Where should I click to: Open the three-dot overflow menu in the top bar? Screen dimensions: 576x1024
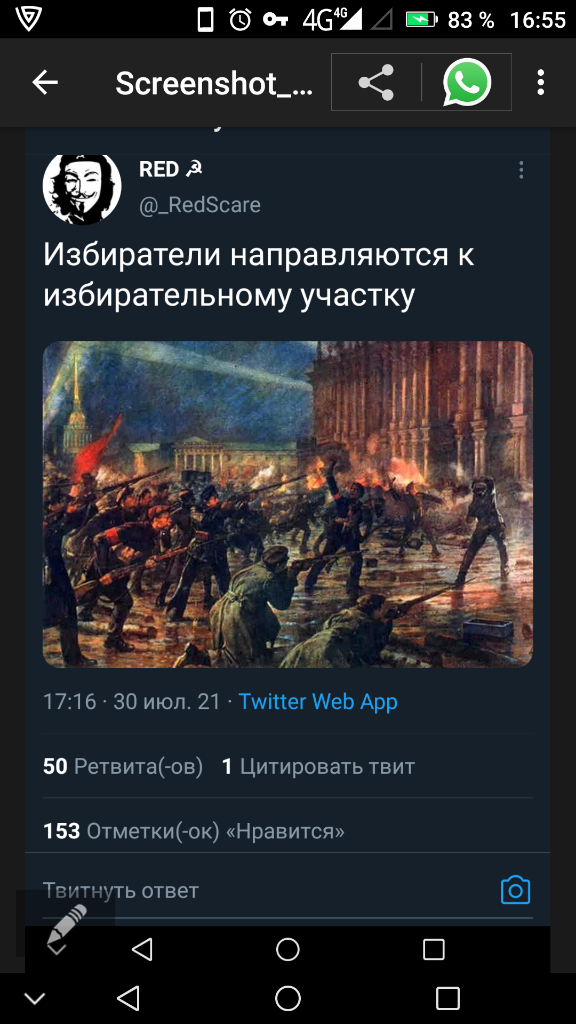[x=540, y=83]
